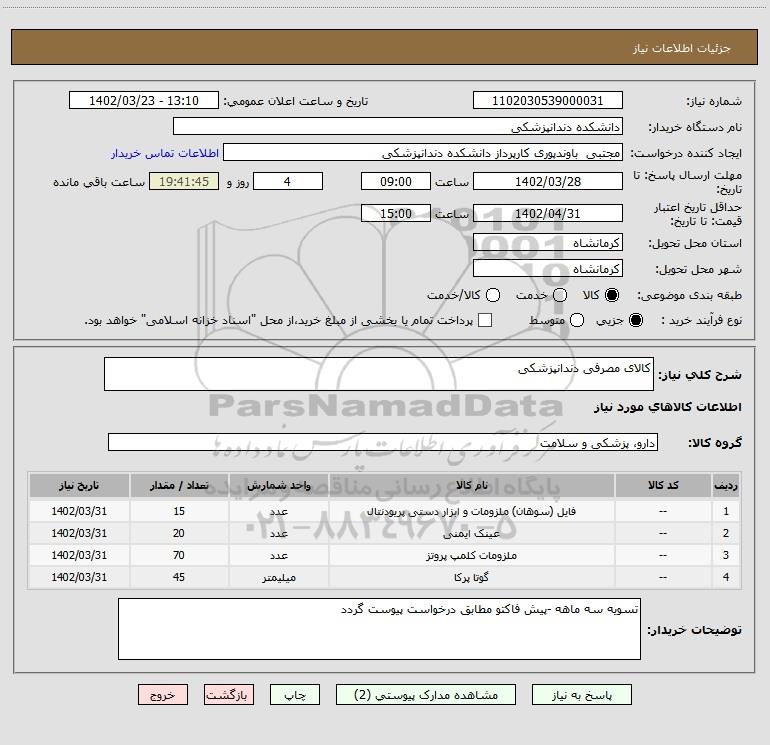Open the اطلاعات تماس خریدار link

click(165, 153)
